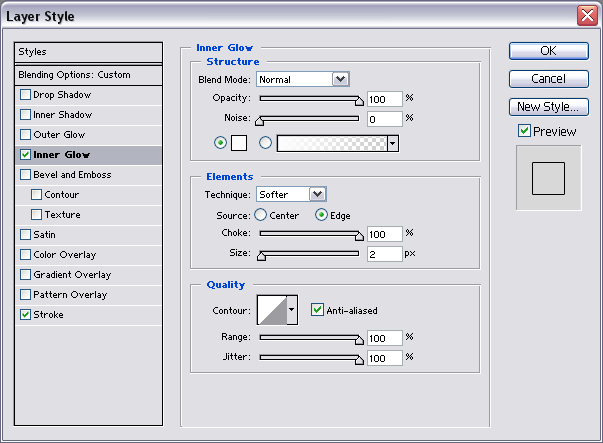Screen dimensions: 603x443
Task: Click the style preview thumbnail
Action: tap(548, 178)
